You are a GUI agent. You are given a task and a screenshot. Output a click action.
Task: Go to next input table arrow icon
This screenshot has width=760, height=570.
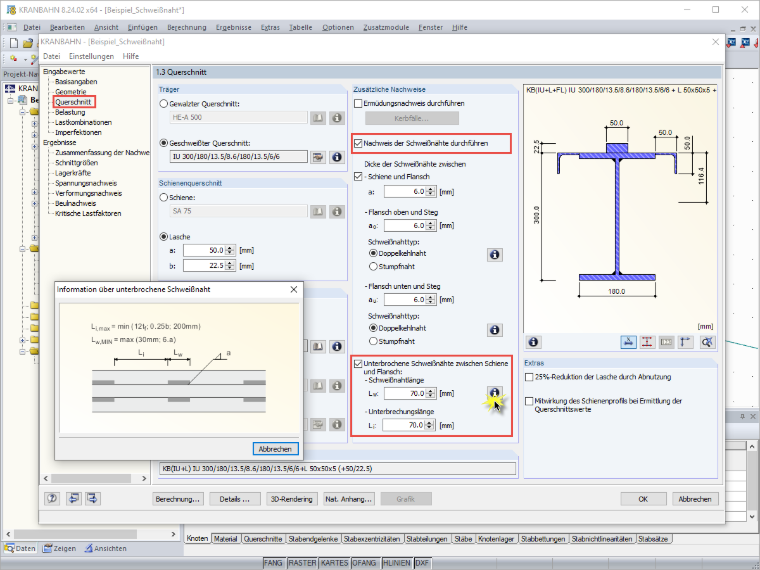93,498
